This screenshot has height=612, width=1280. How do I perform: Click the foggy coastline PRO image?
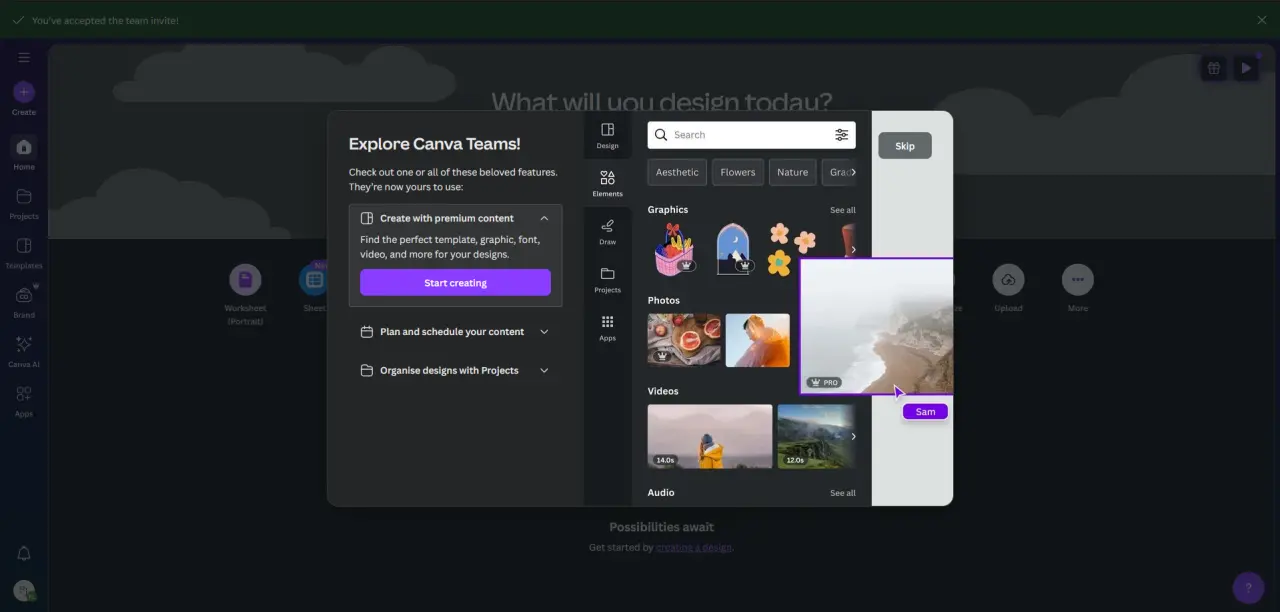pos(877,326)
